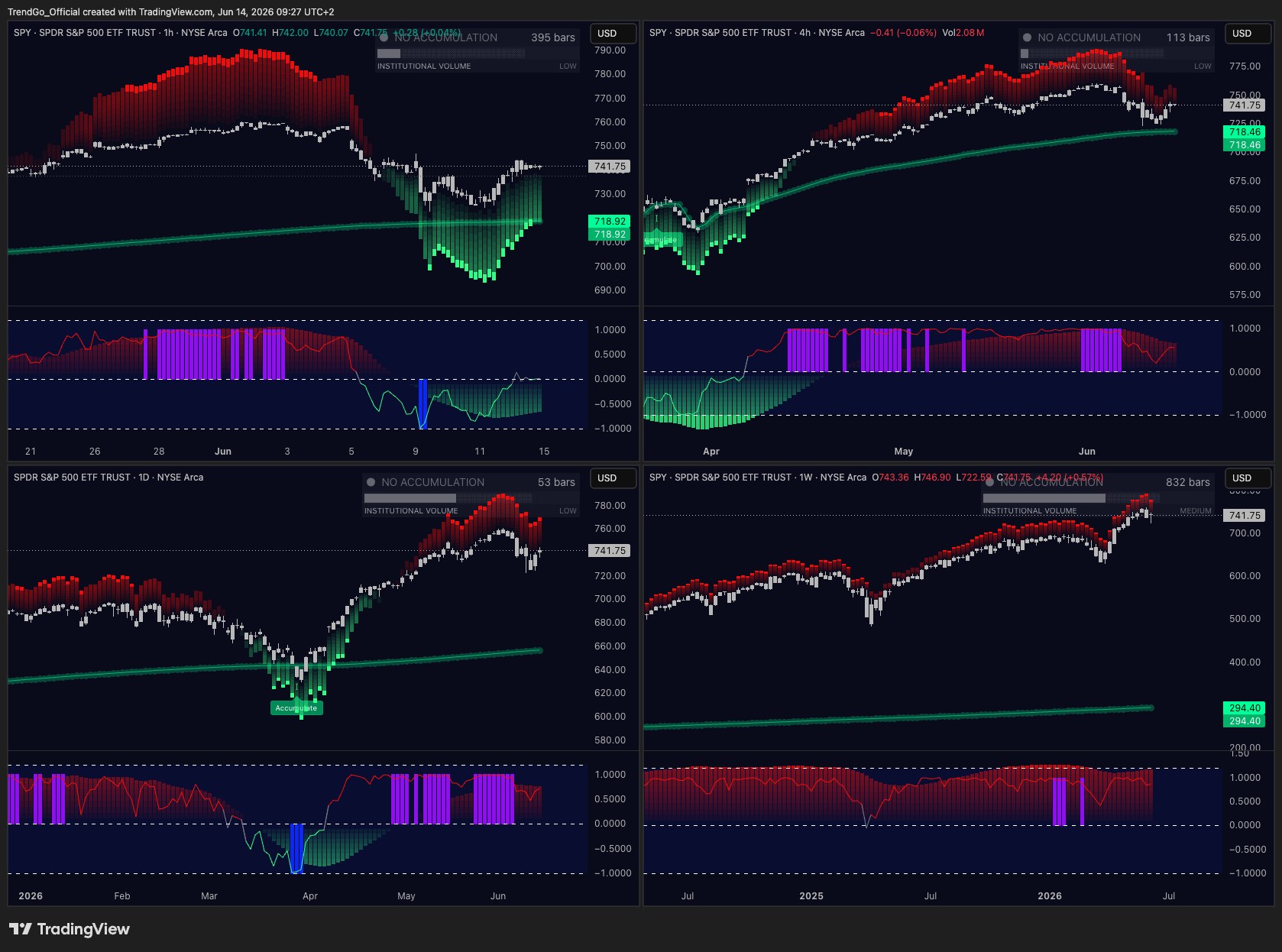Click the SPY 1W chart title
Viewport: 1282px width, 952px height.
point(758,478)
